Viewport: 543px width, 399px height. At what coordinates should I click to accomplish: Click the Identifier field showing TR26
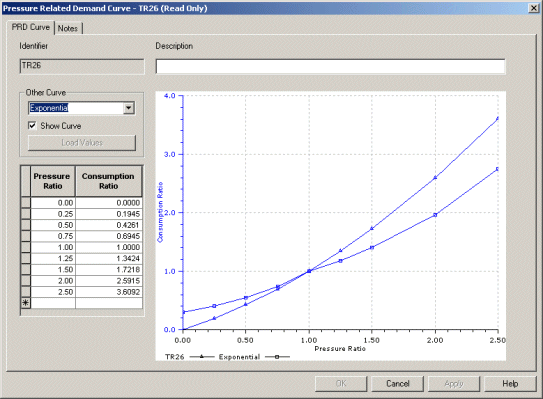[x=82, y=66]
